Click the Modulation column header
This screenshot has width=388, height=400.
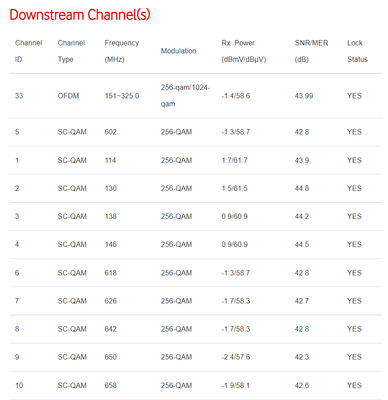click(178, 51)
